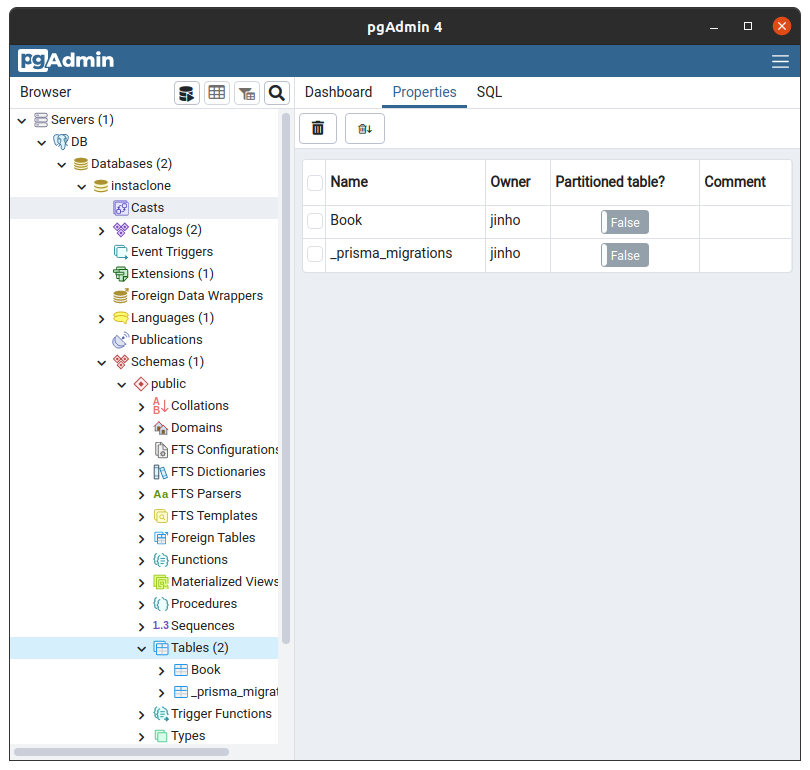This screenshot has height=770, width=810.
Task: Close the pgAdmin 4 window
Action: coord(782,26)
